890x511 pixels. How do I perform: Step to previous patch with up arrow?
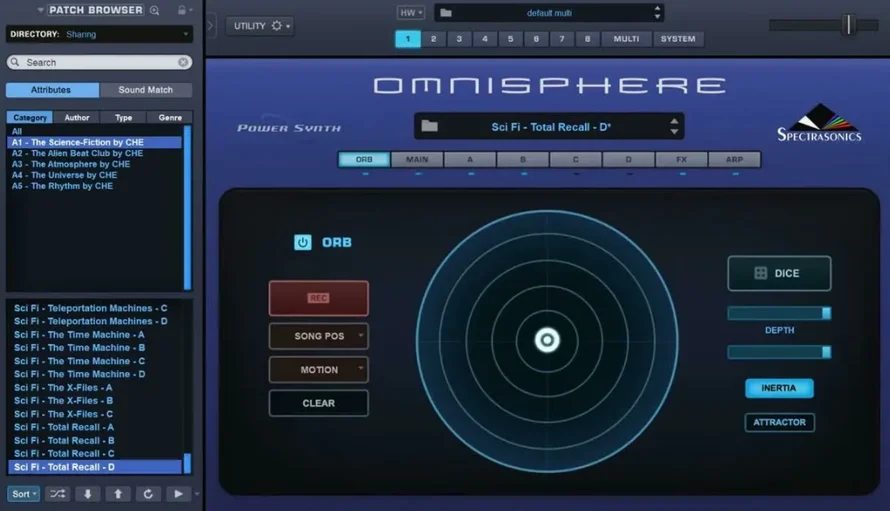tap(117, 494)
